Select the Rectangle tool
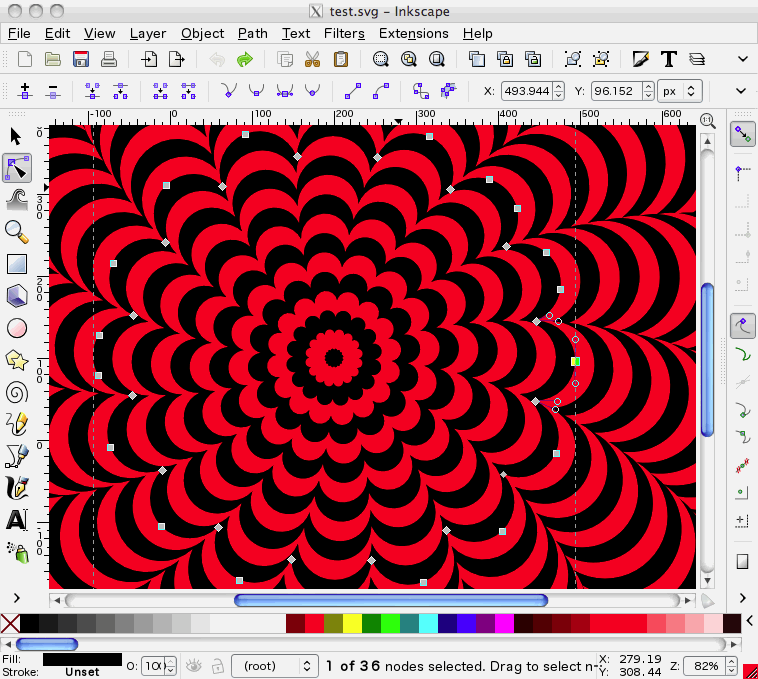 pyautogui.click(x=17, y=264)
